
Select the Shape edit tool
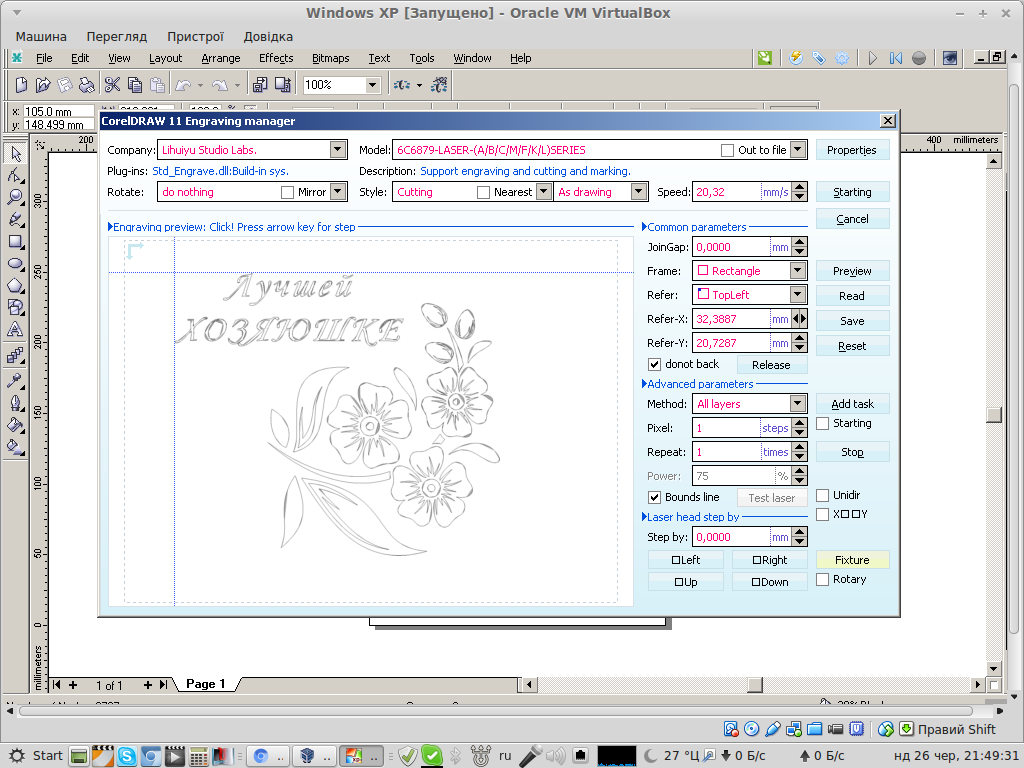[16, 175]
